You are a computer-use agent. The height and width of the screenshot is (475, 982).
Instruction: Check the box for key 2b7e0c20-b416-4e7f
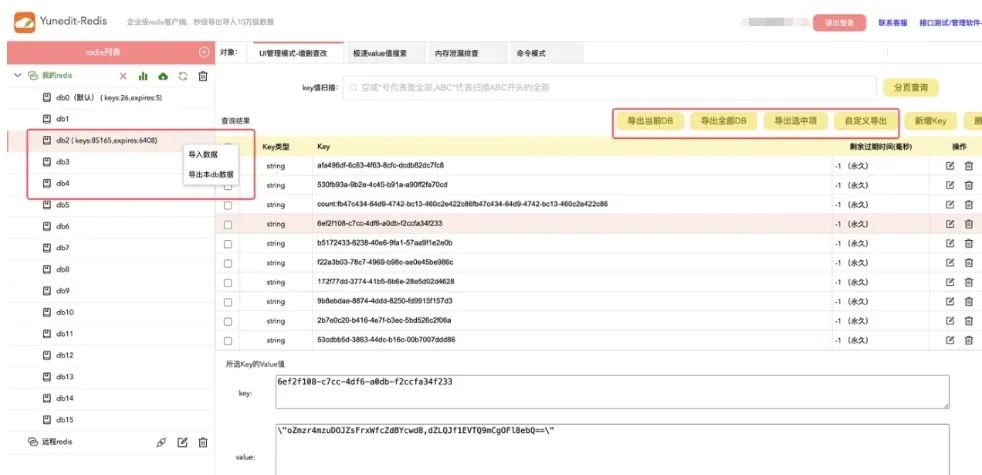pos(228,321)
